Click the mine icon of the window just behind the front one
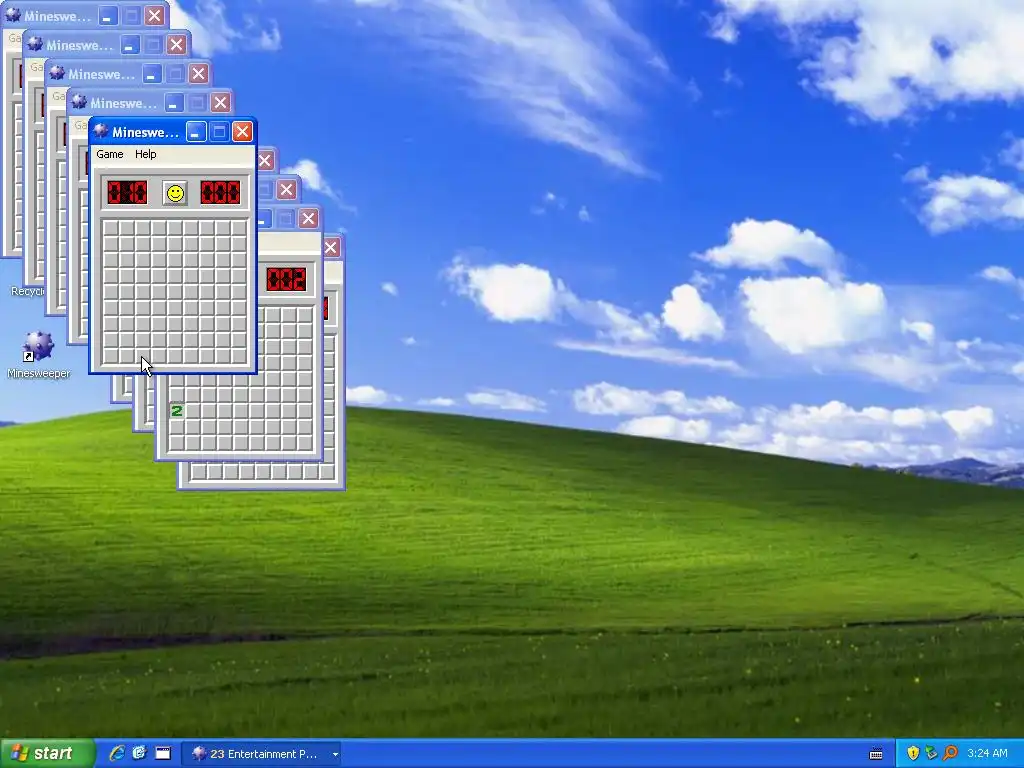Image resolution: width=1024 pixels, height=768 pixels. (79, 102)
